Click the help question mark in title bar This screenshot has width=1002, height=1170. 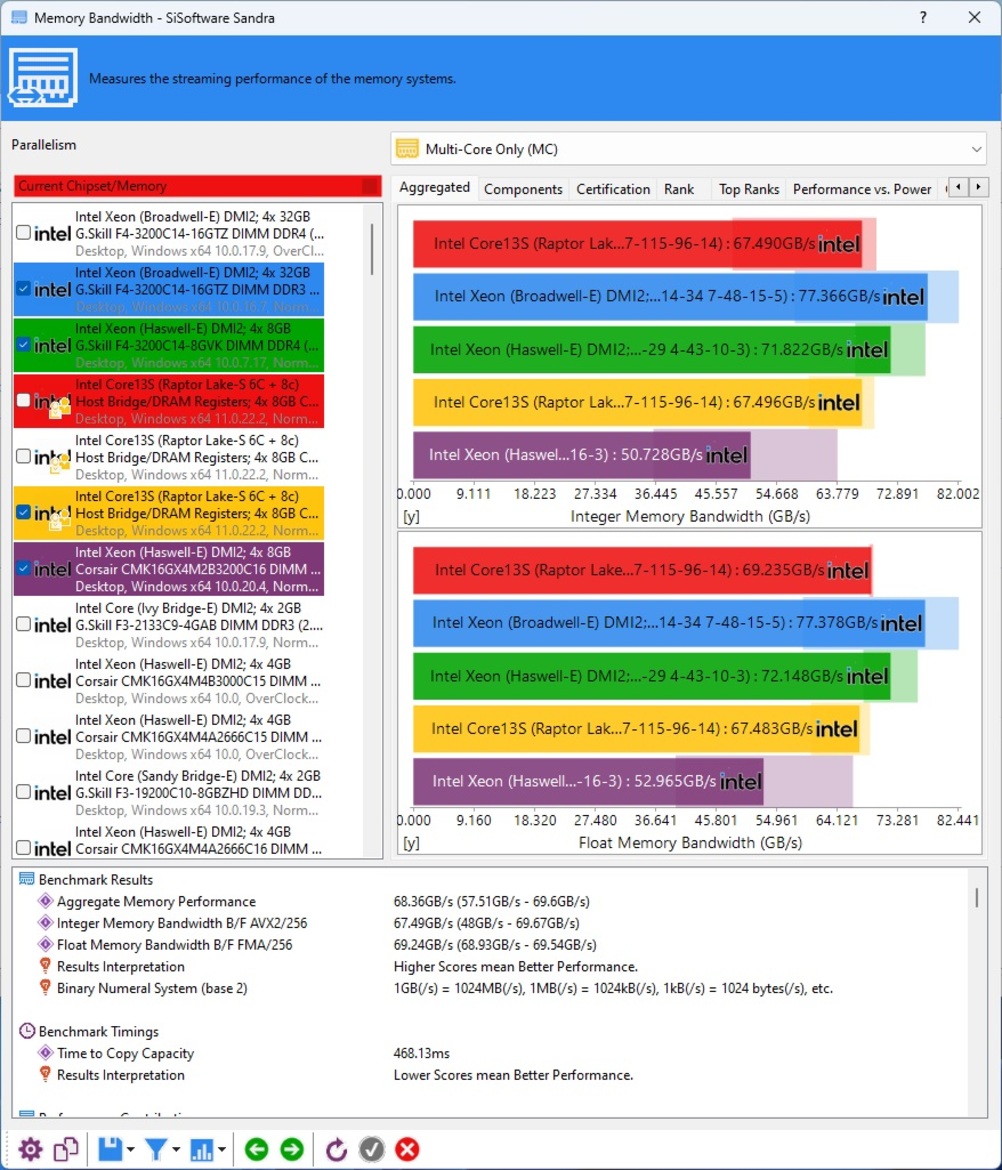click(924, 17)
